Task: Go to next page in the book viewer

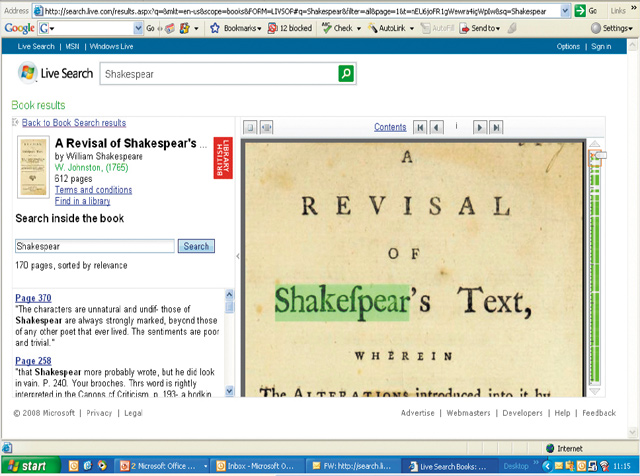Action: click(480, 127)
